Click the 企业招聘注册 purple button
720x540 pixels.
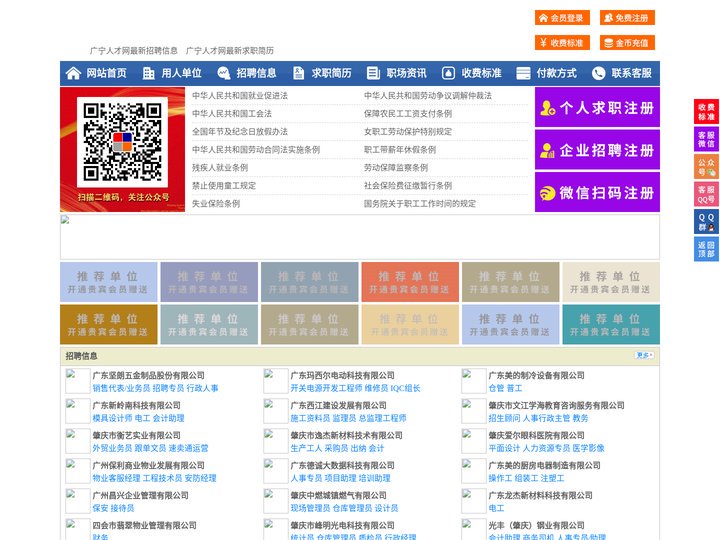pos(597,150)
